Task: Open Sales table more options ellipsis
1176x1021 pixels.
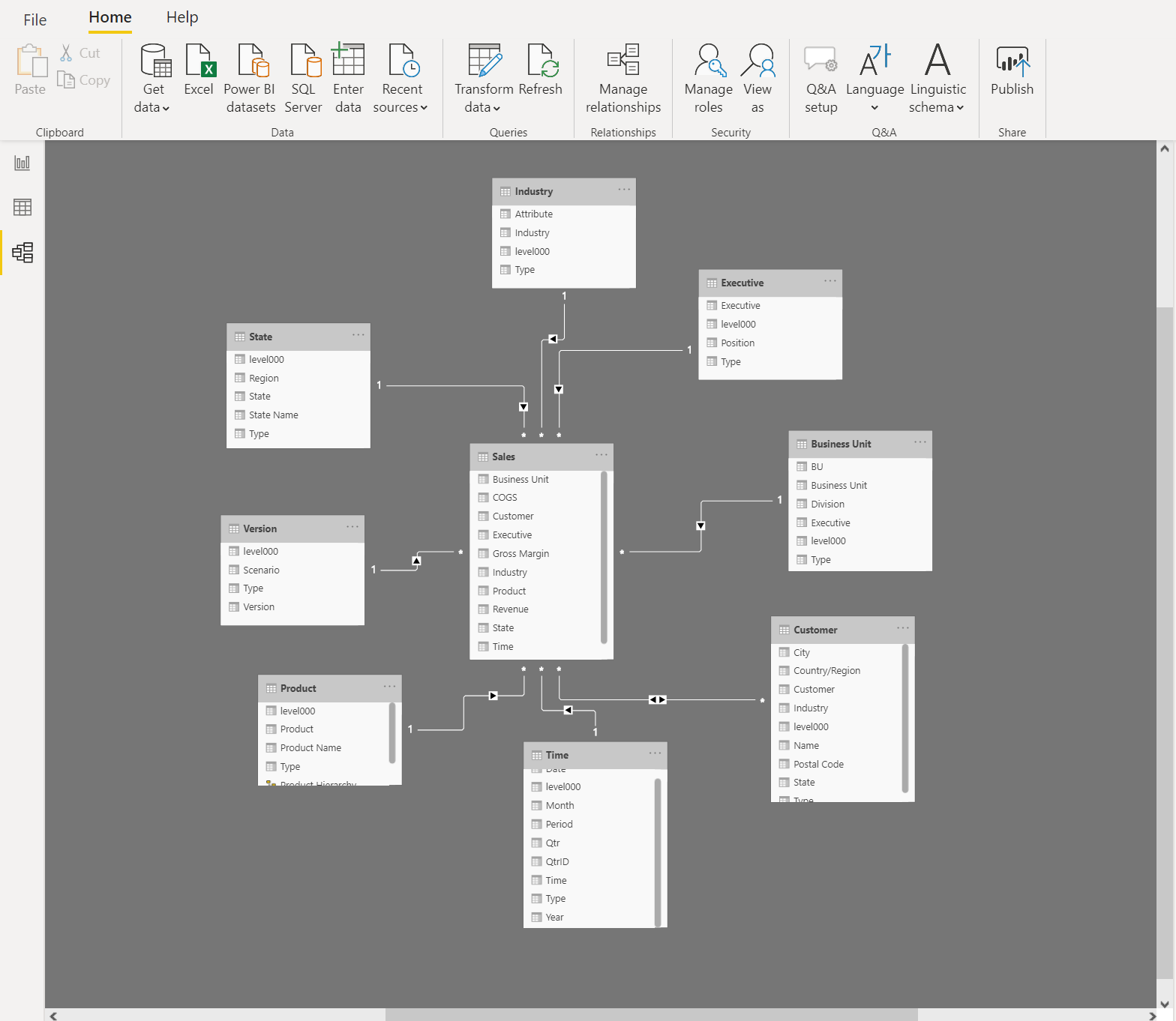Action: coord(601,455)
